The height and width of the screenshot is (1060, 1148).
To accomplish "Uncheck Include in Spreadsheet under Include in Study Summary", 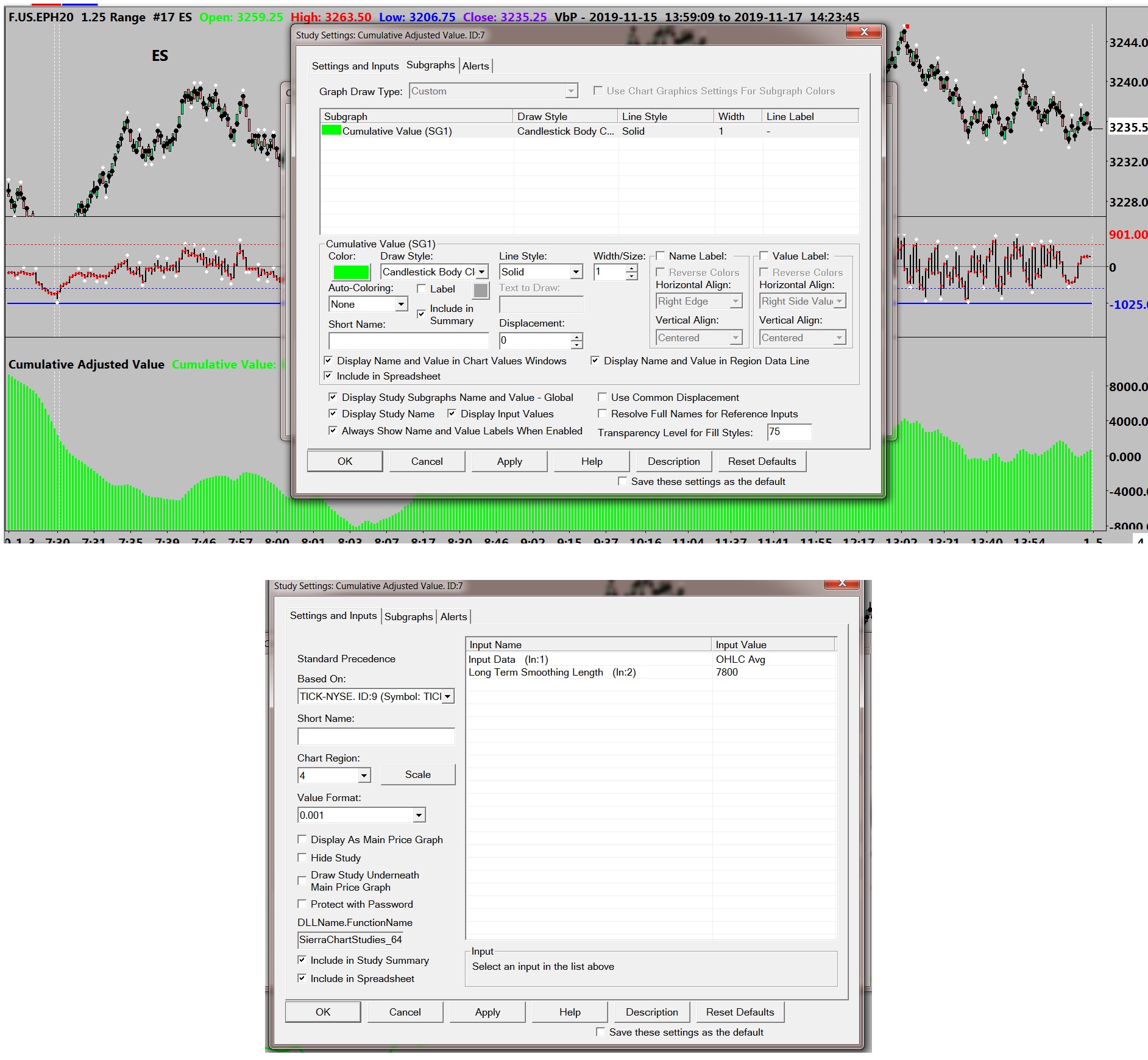I will tap(302, 978).
